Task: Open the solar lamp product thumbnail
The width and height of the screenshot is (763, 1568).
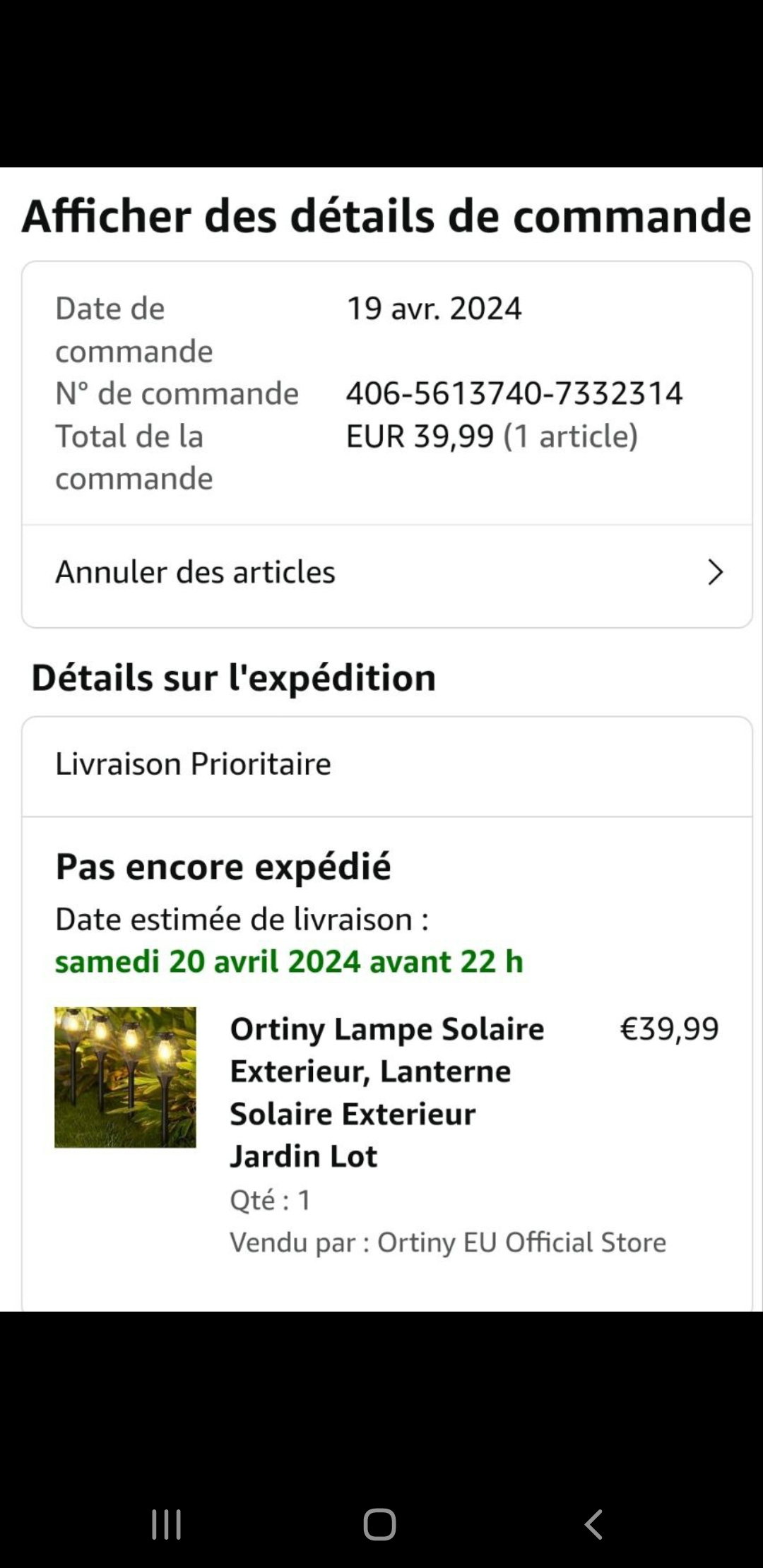Action: [x=125, y=1077]
